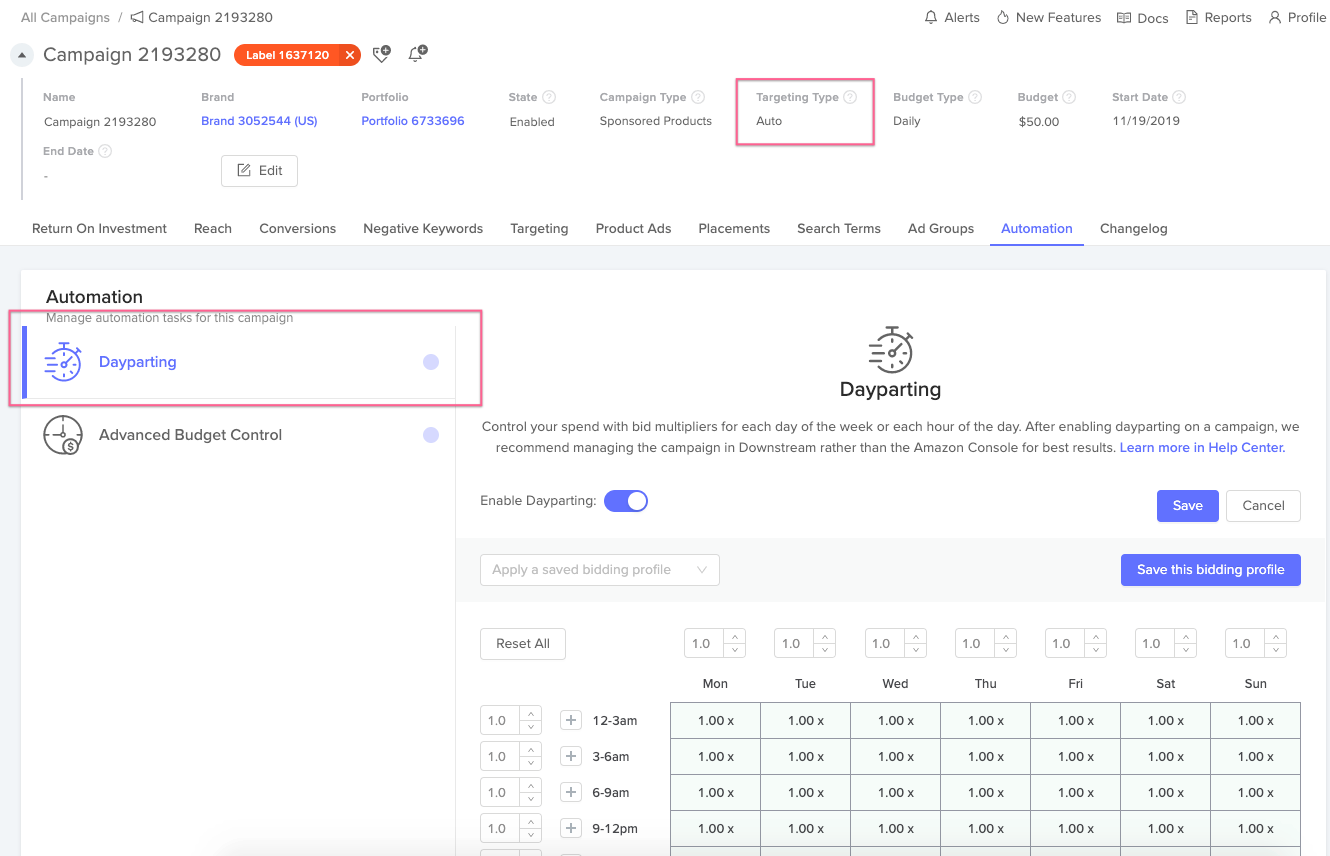Open the Reports icon

pyautogui.click(x=1190, y=17)
